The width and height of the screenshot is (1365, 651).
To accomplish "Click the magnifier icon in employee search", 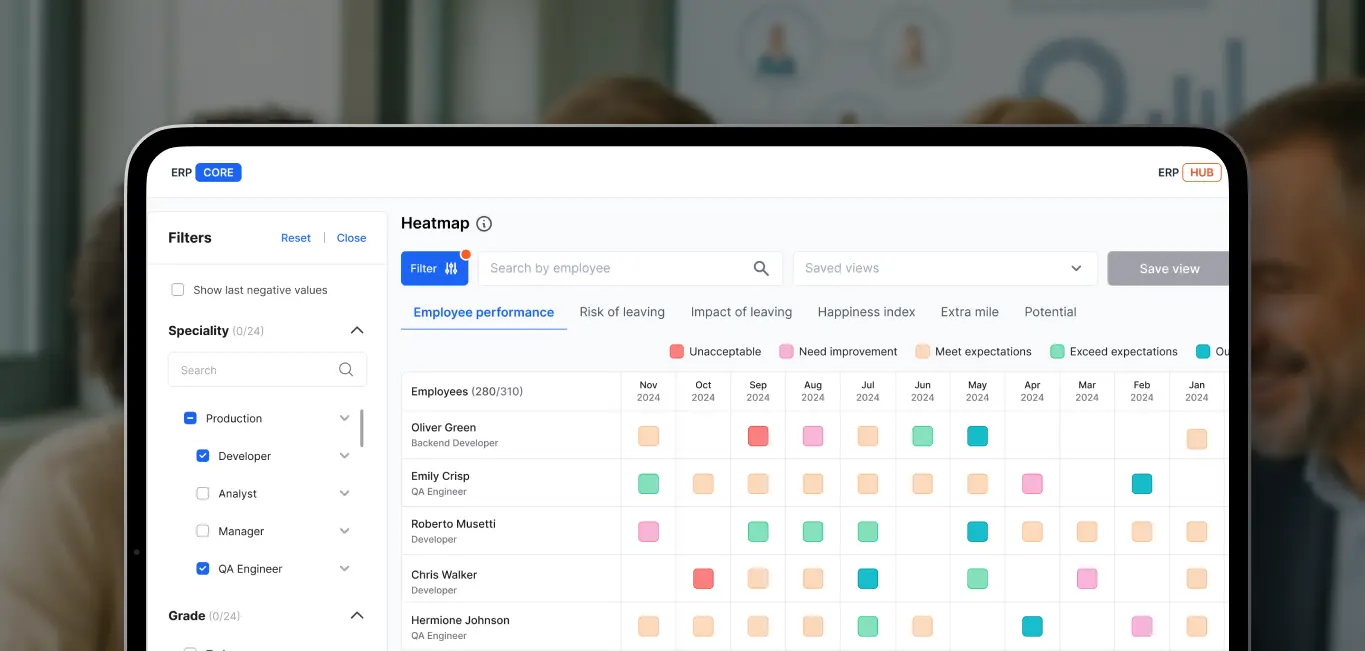I will coord(761,268).
